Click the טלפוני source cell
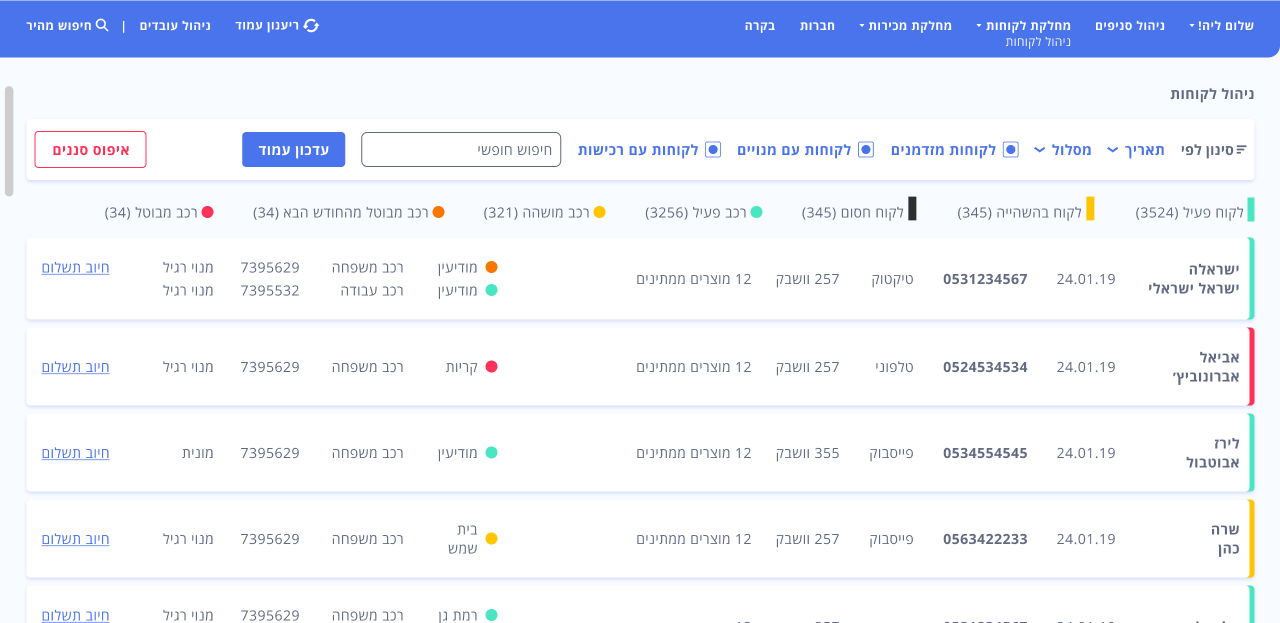The width and height of the screenshot is (1280, 623). point(894,367)
